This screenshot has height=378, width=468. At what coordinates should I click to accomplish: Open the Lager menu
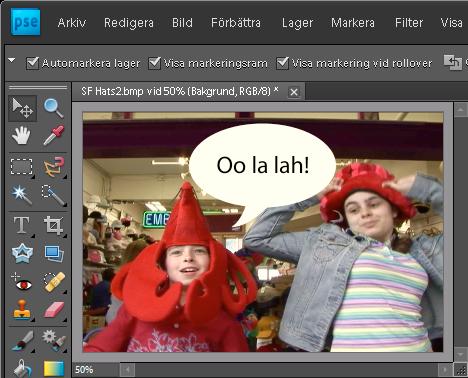pos(297,23)
